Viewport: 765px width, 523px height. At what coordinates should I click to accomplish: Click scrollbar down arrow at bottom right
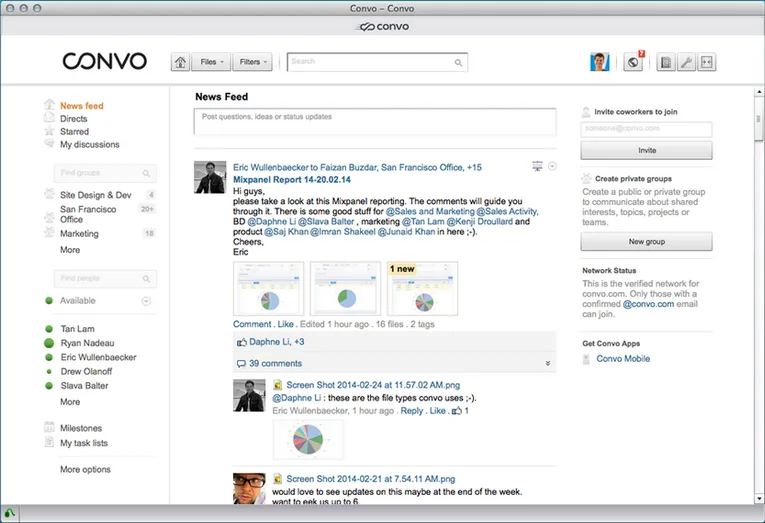coord(759,499)
